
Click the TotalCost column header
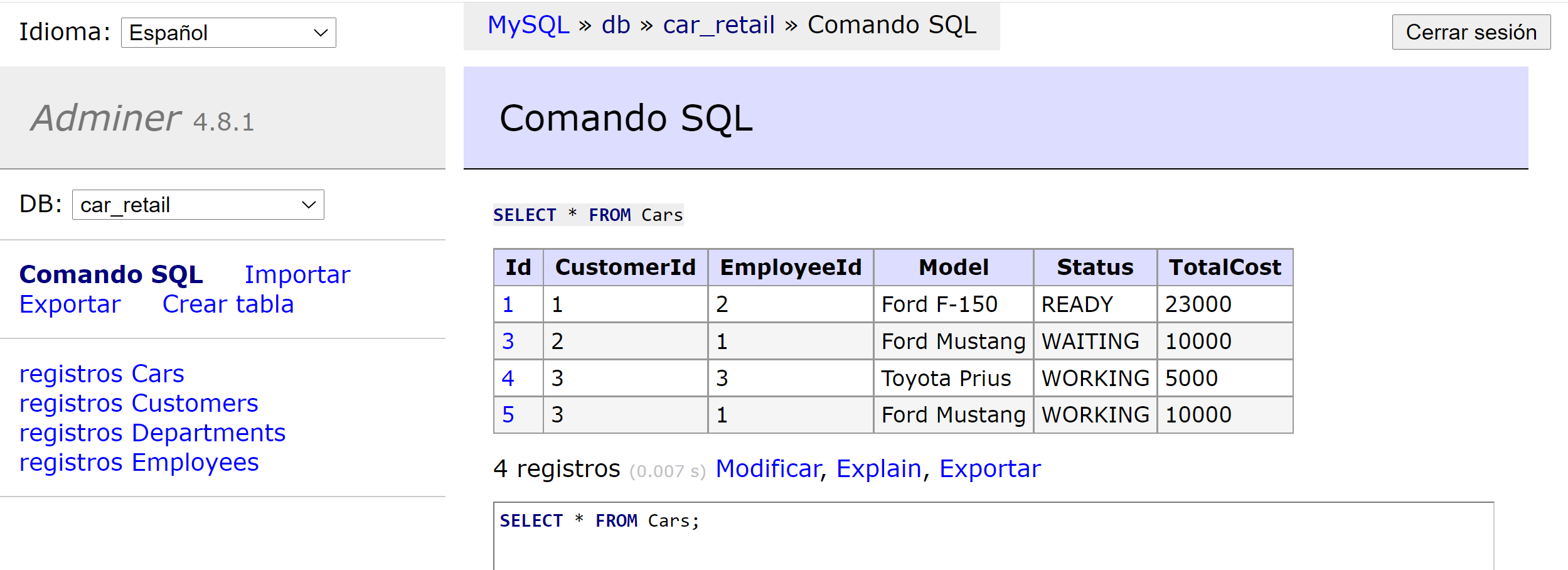tap(1225, 267)
